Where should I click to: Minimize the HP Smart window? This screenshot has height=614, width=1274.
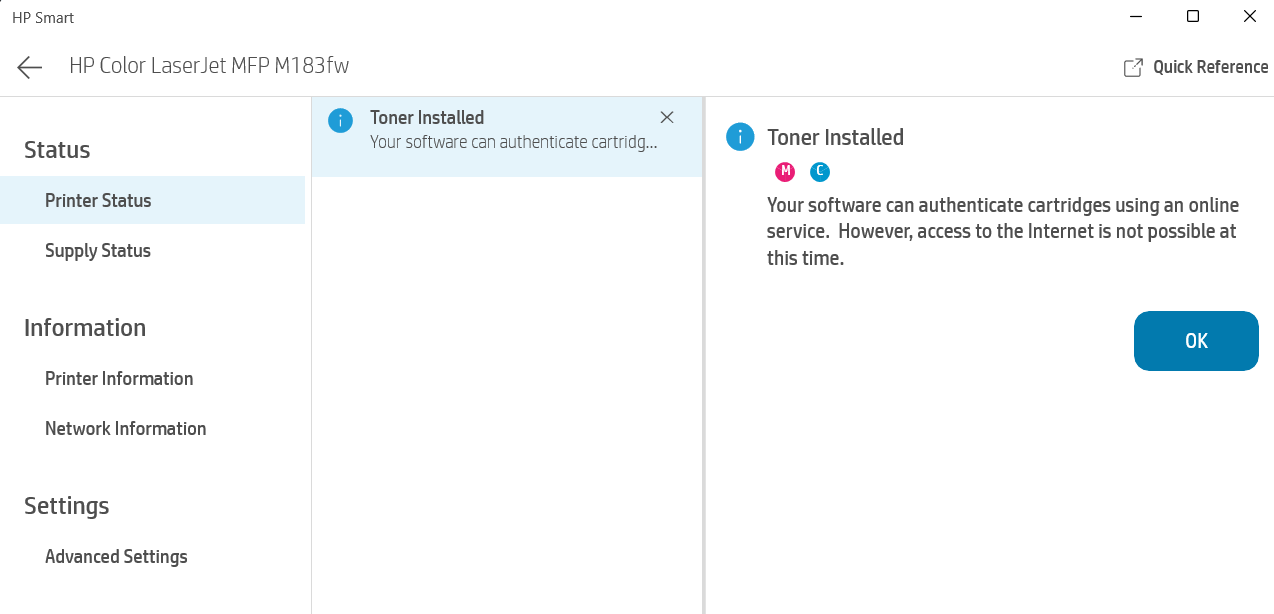click(x=1135, y=16)
